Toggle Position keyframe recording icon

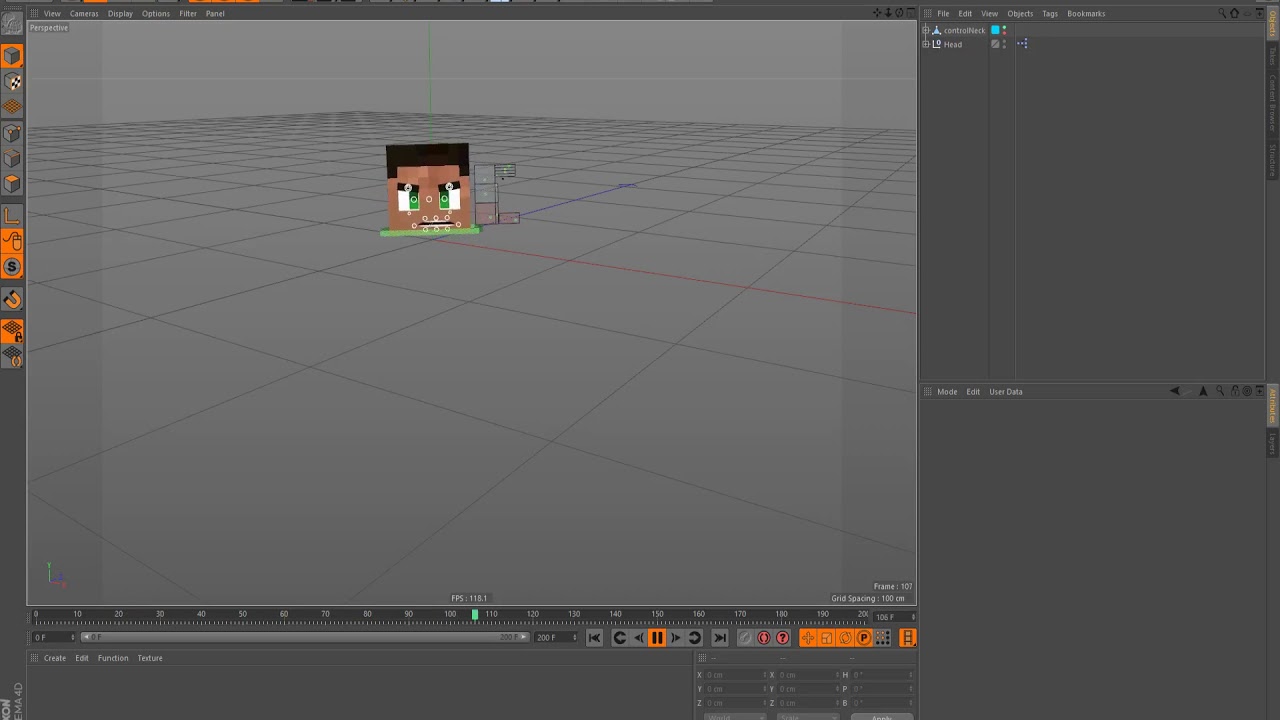coord(808,638)
